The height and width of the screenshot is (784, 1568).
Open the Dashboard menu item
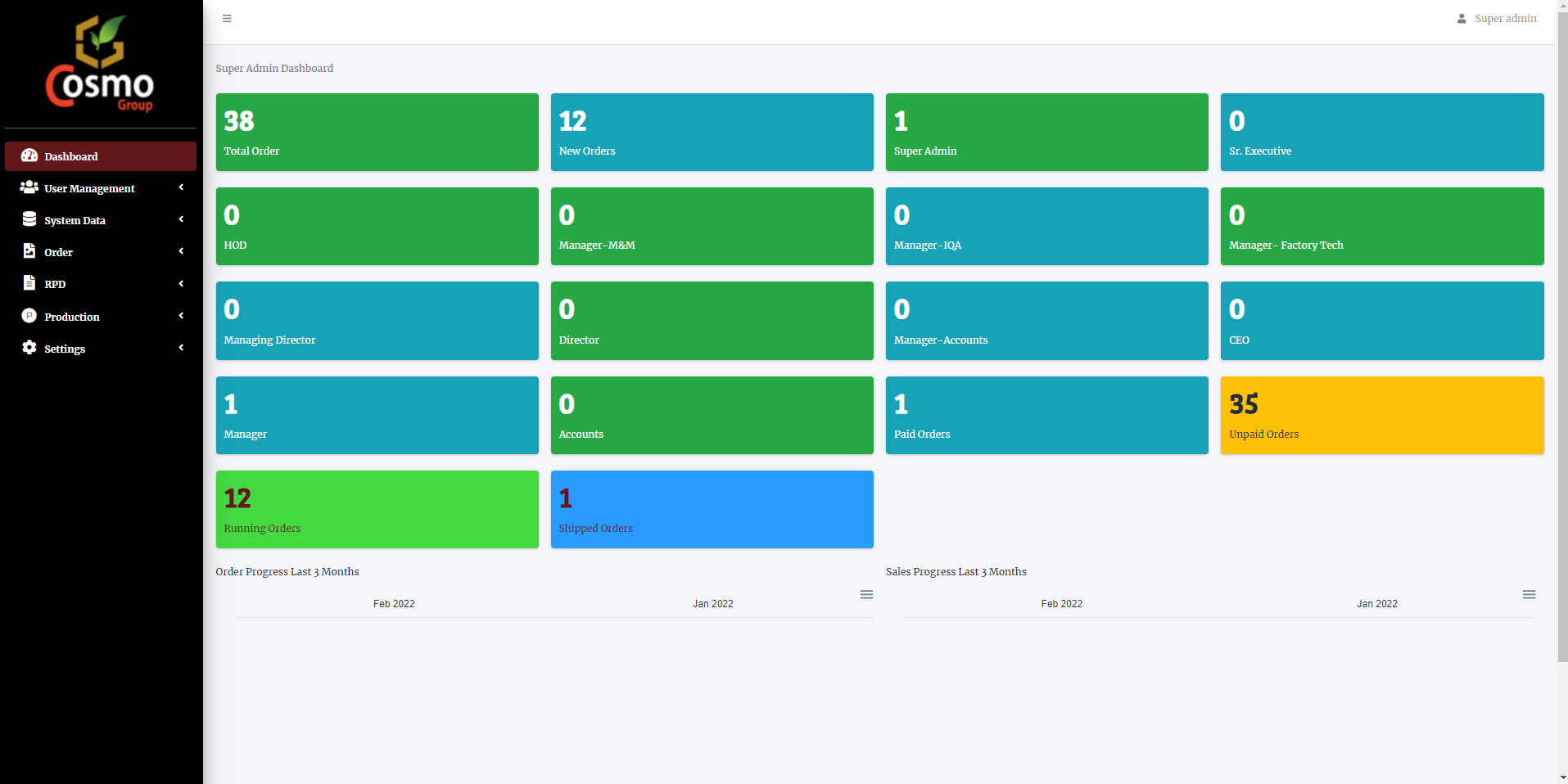[x=101, y=156]
